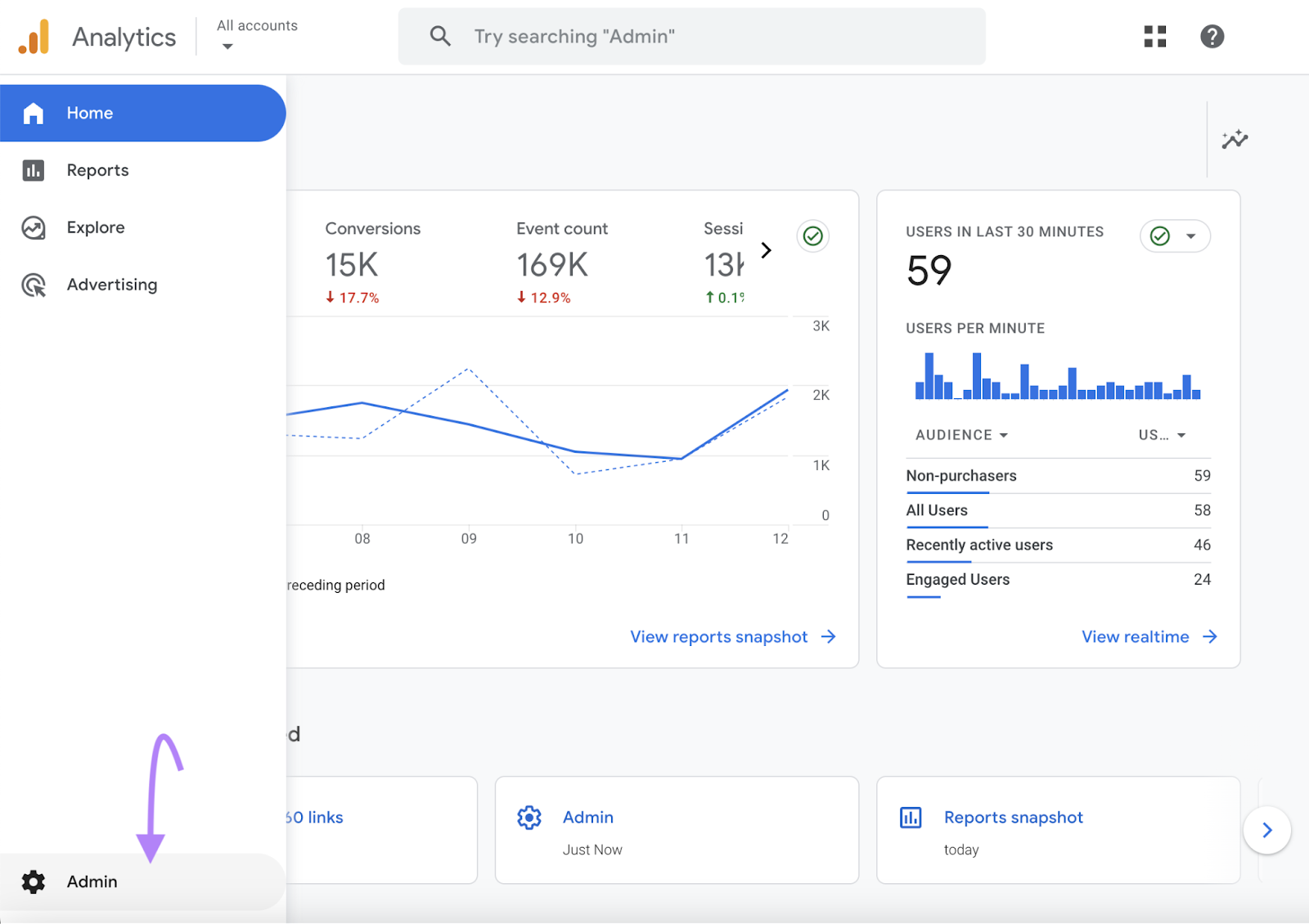Select Advertising from the navigation menu

click(112, 285)
